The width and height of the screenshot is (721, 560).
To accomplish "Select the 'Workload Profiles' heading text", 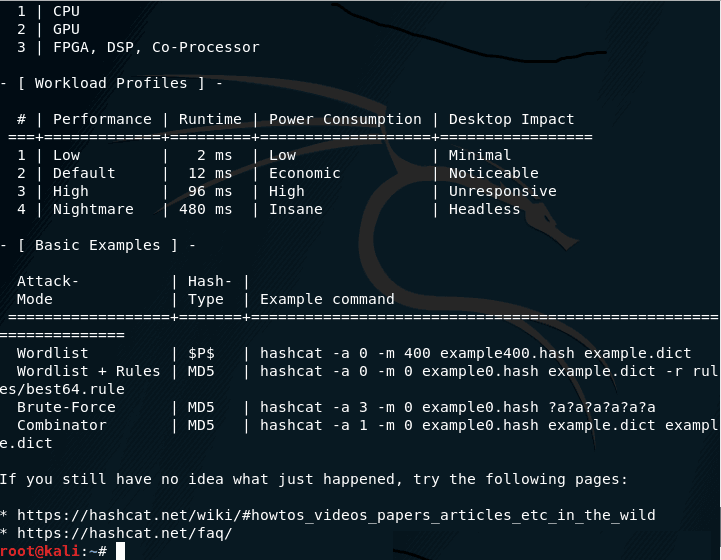I will tap(111, 83).
